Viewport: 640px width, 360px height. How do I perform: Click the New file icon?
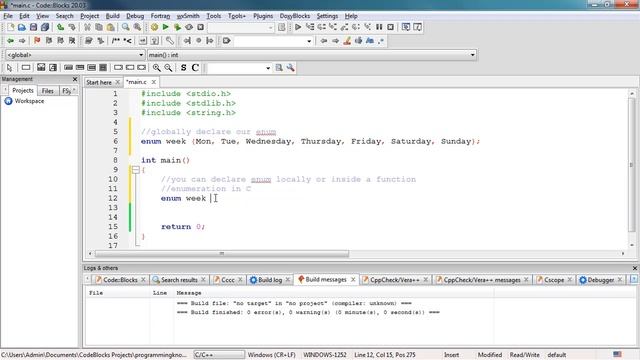[x=11, y=27]
